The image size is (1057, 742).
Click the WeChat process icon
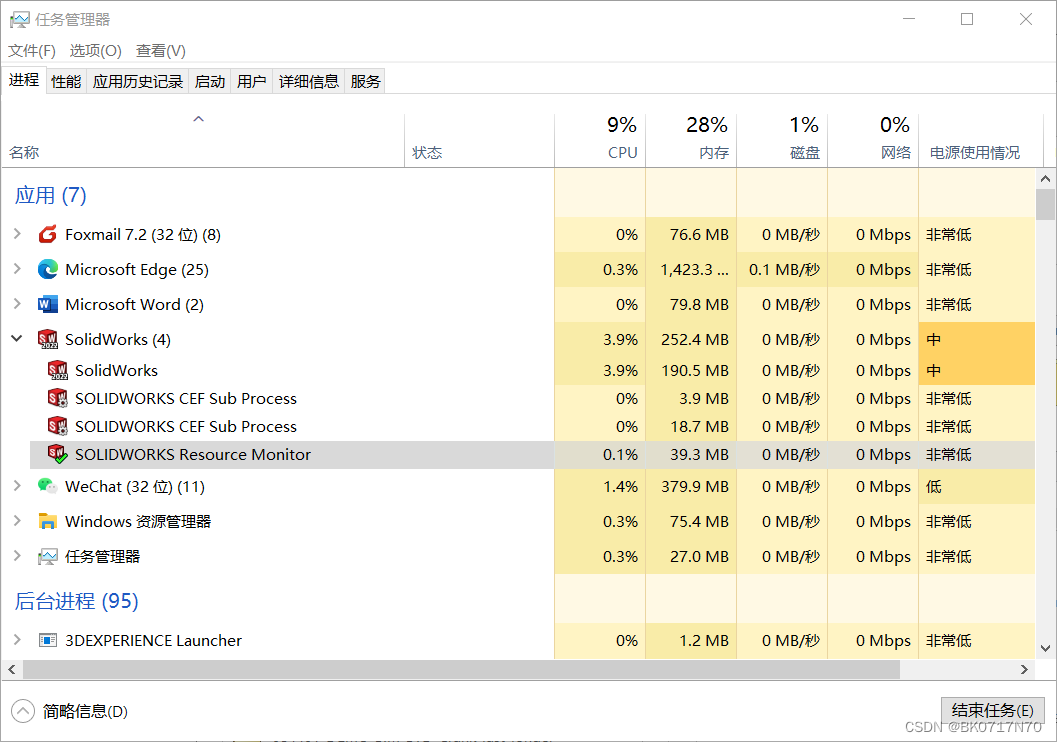[48, 486]
